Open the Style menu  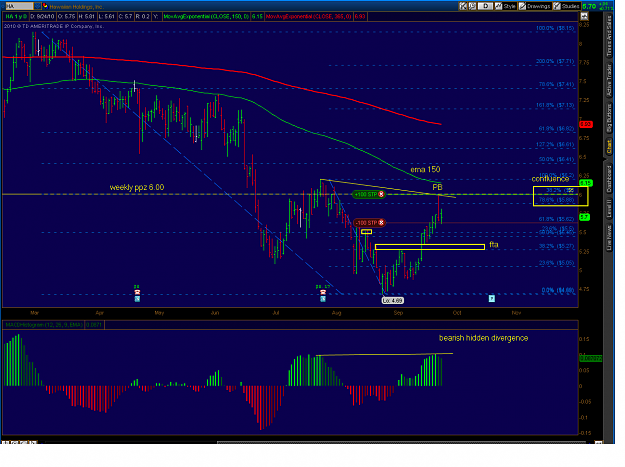point(505,6)
